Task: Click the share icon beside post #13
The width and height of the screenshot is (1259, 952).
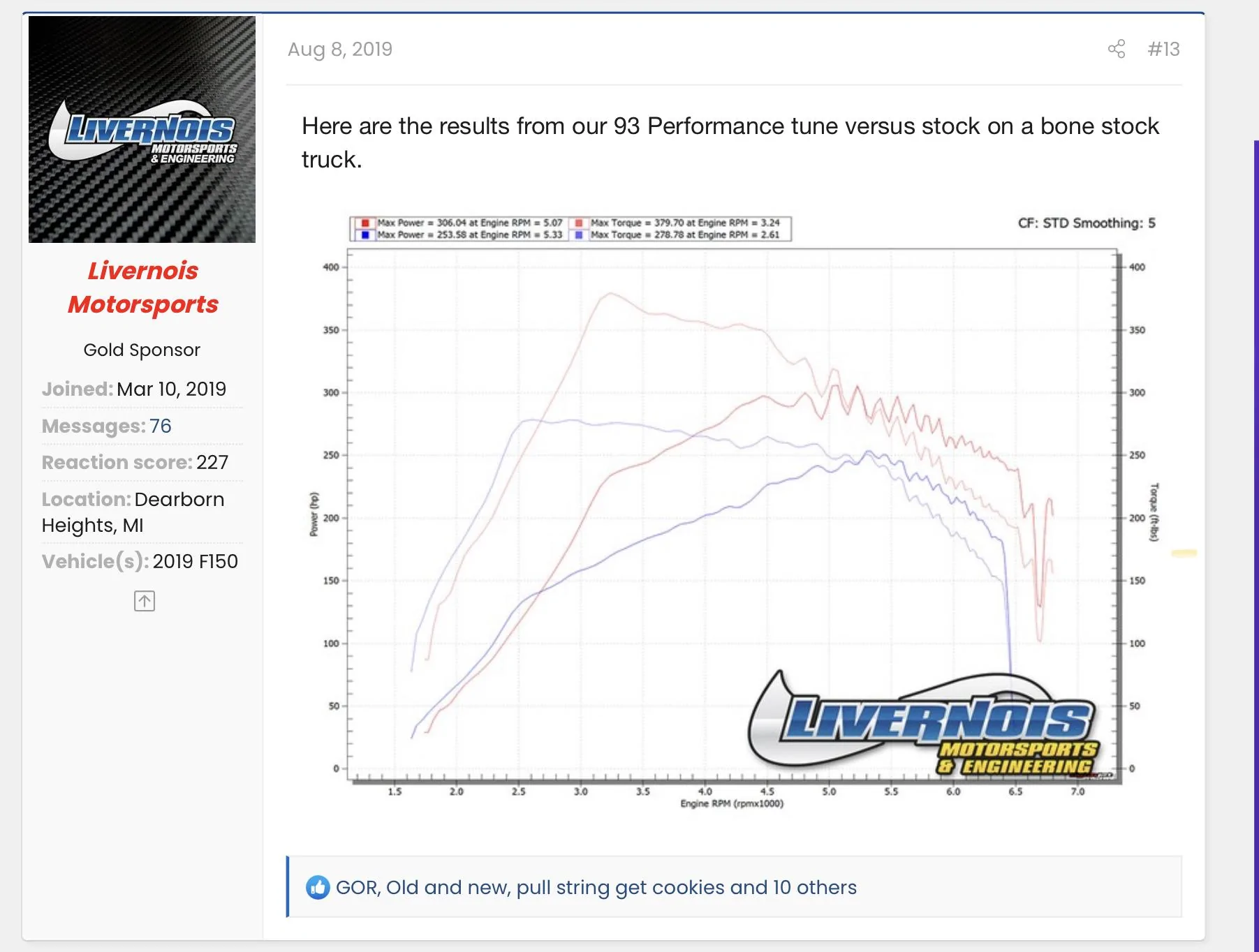Action: point(1117,49)
